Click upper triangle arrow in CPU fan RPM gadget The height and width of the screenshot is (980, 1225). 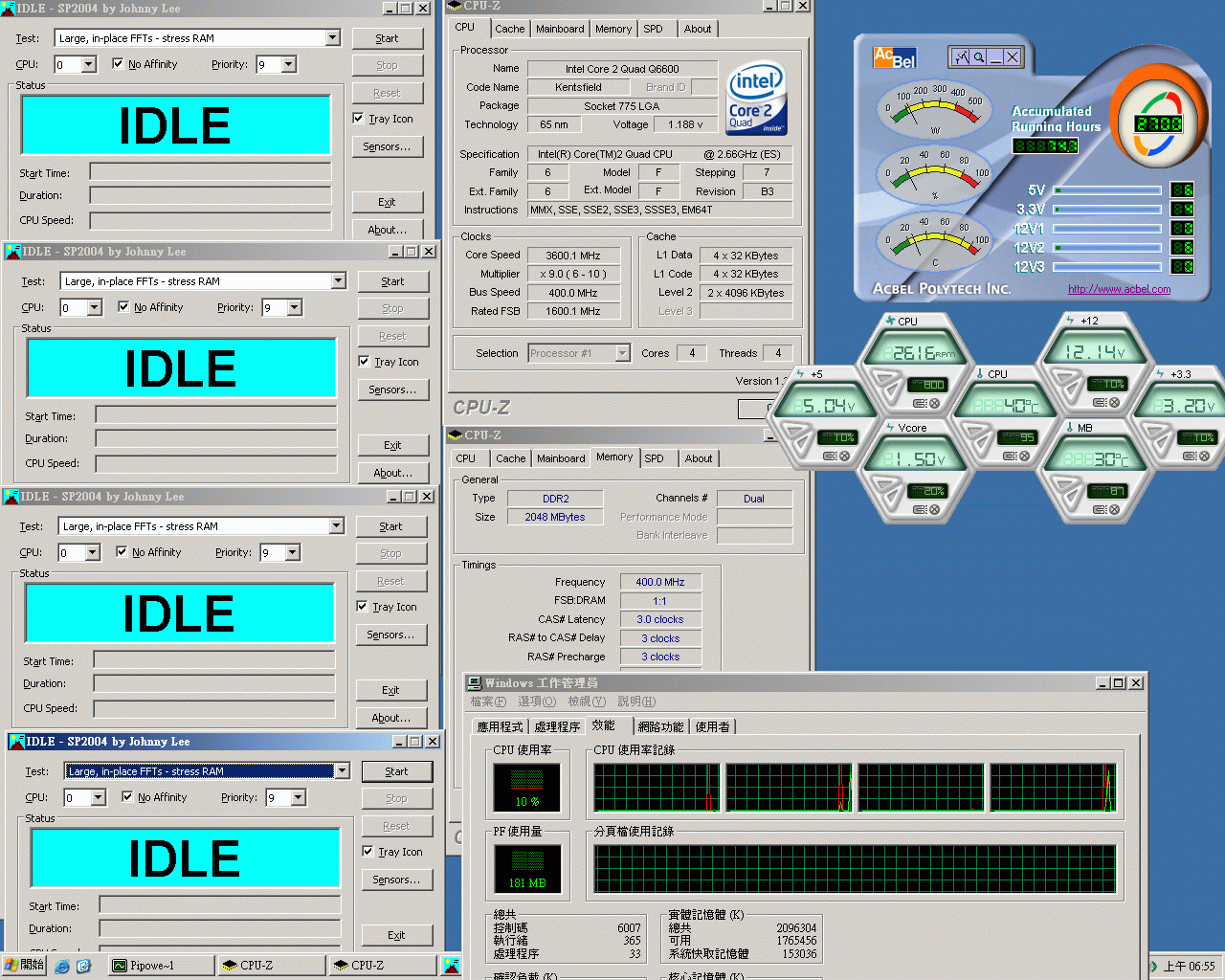[884, 376]
